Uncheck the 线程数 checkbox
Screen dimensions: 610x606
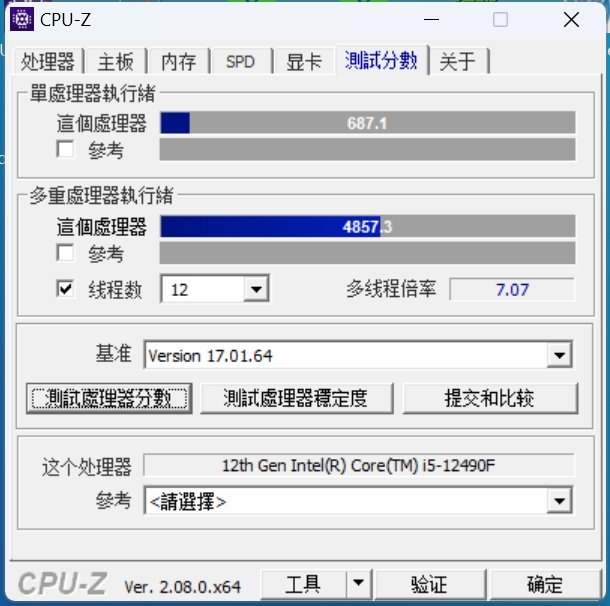coord(65,289)
